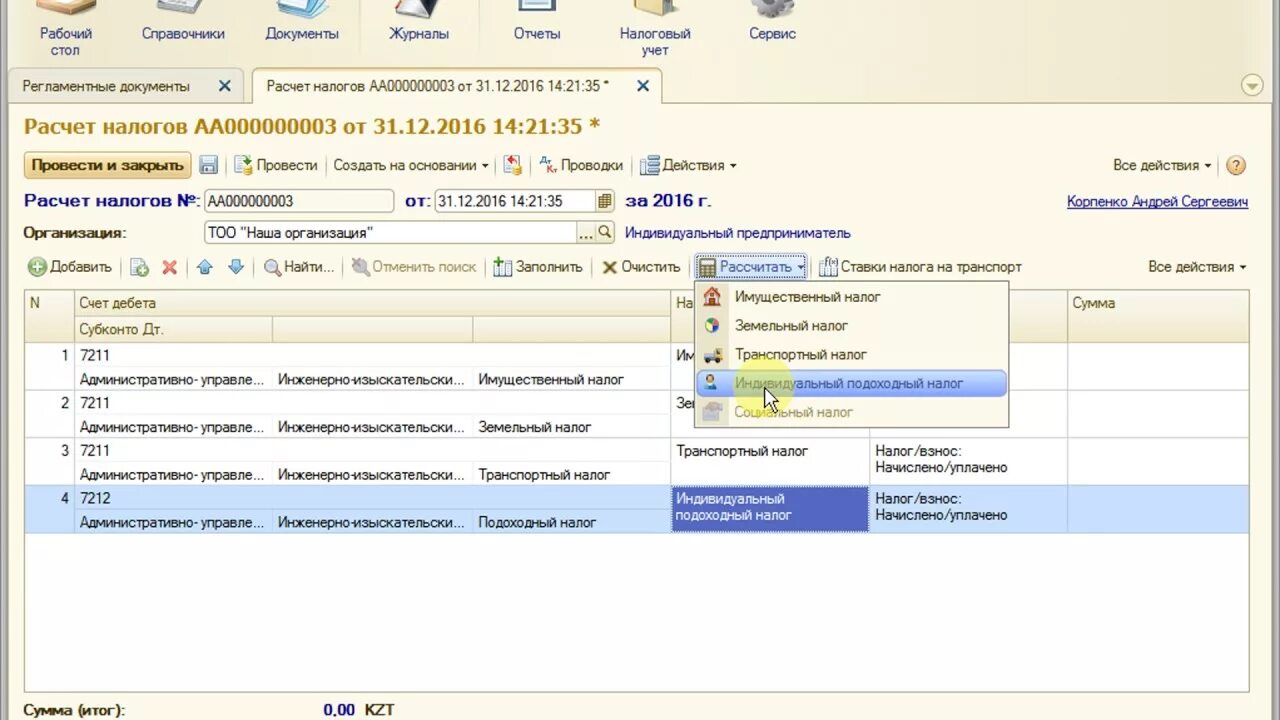Click the Субконто Дт. column header
The height and width of the screenshot is (720, 1280).
coord(173,329)
